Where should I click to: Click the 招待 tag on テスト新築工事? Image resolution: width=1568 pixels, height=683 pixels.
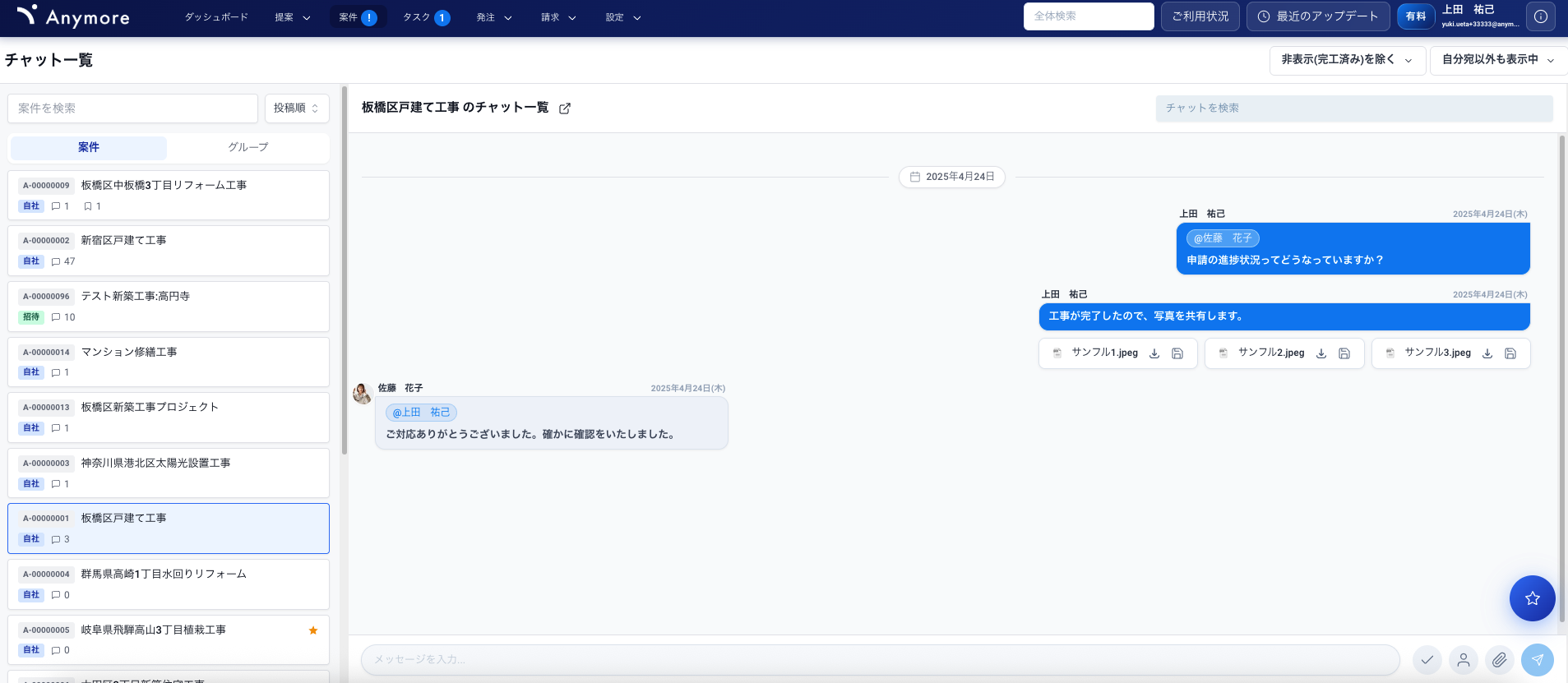coord(31,317)
